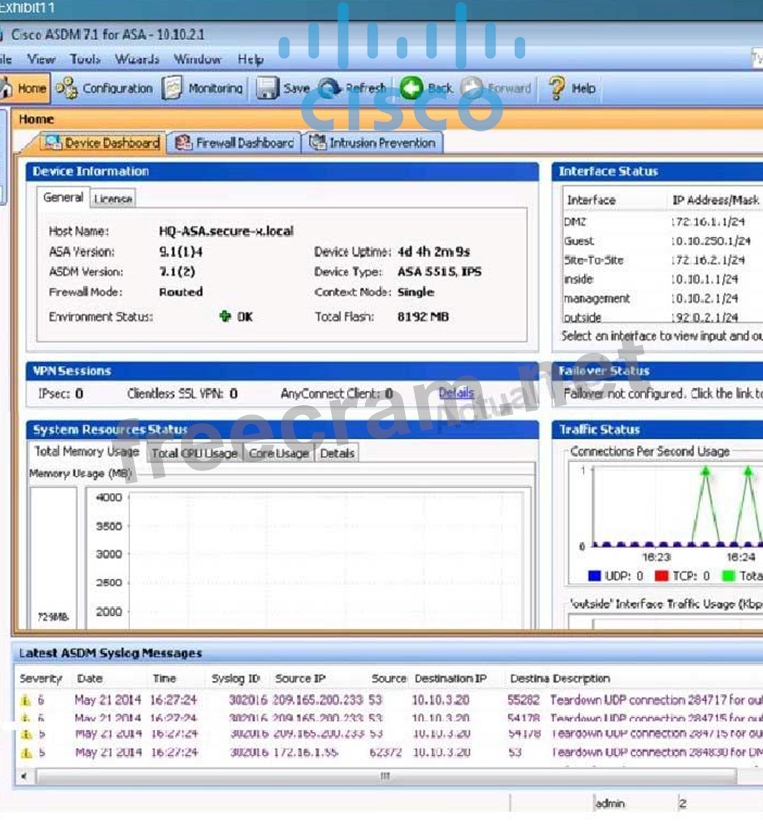763x824 pixels.
Task: Refresh the ASDM dashboard
Action: [x=330, y=88]
